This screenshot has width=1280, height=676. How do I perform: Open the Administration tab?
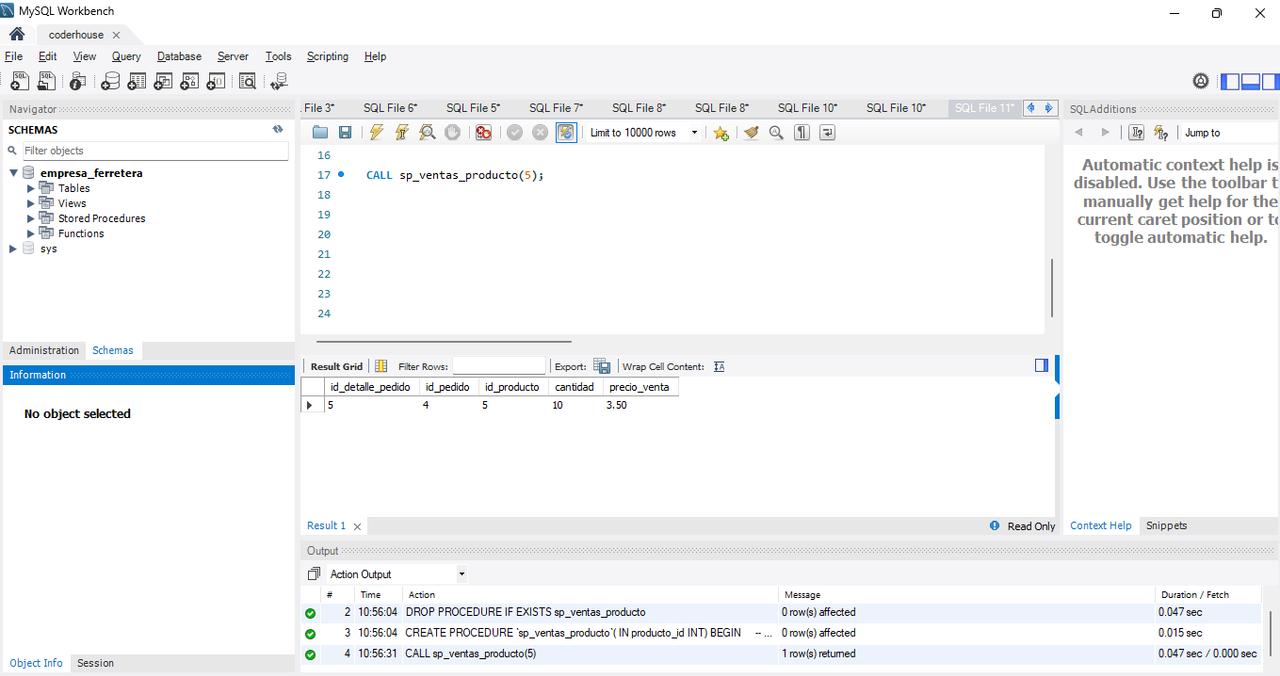pos(44,350)
